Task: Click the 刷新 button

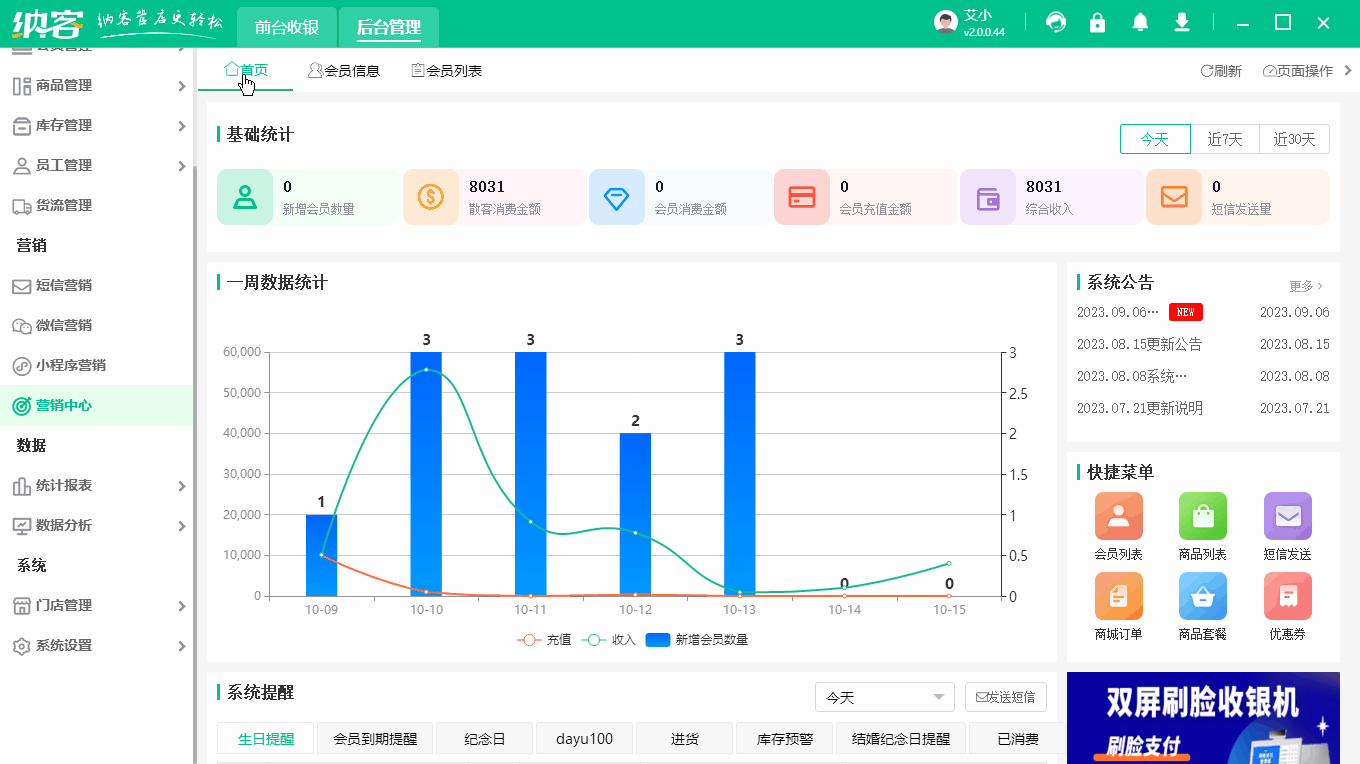Action: click(x=1220, y=70)
